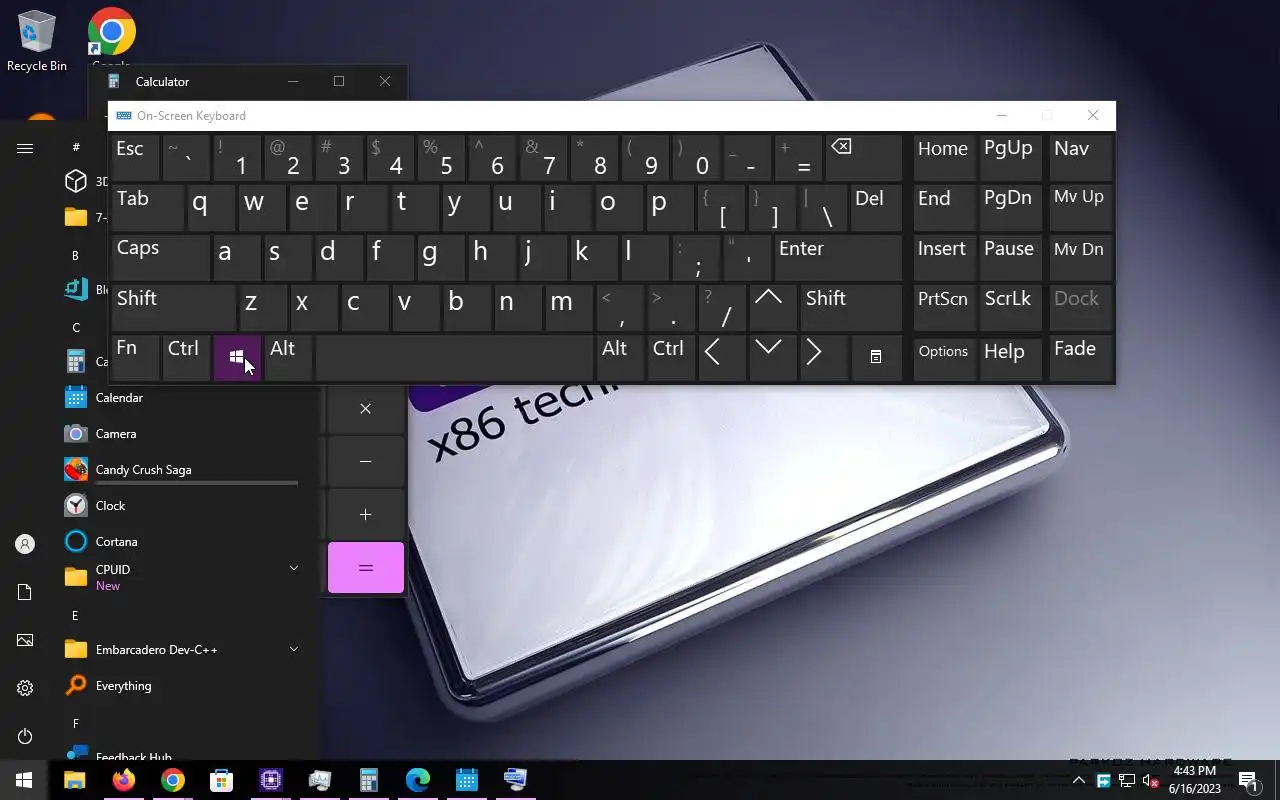Toggle the Fn key on the keyboard
The image size is (1280, 800).
point(135,357)
